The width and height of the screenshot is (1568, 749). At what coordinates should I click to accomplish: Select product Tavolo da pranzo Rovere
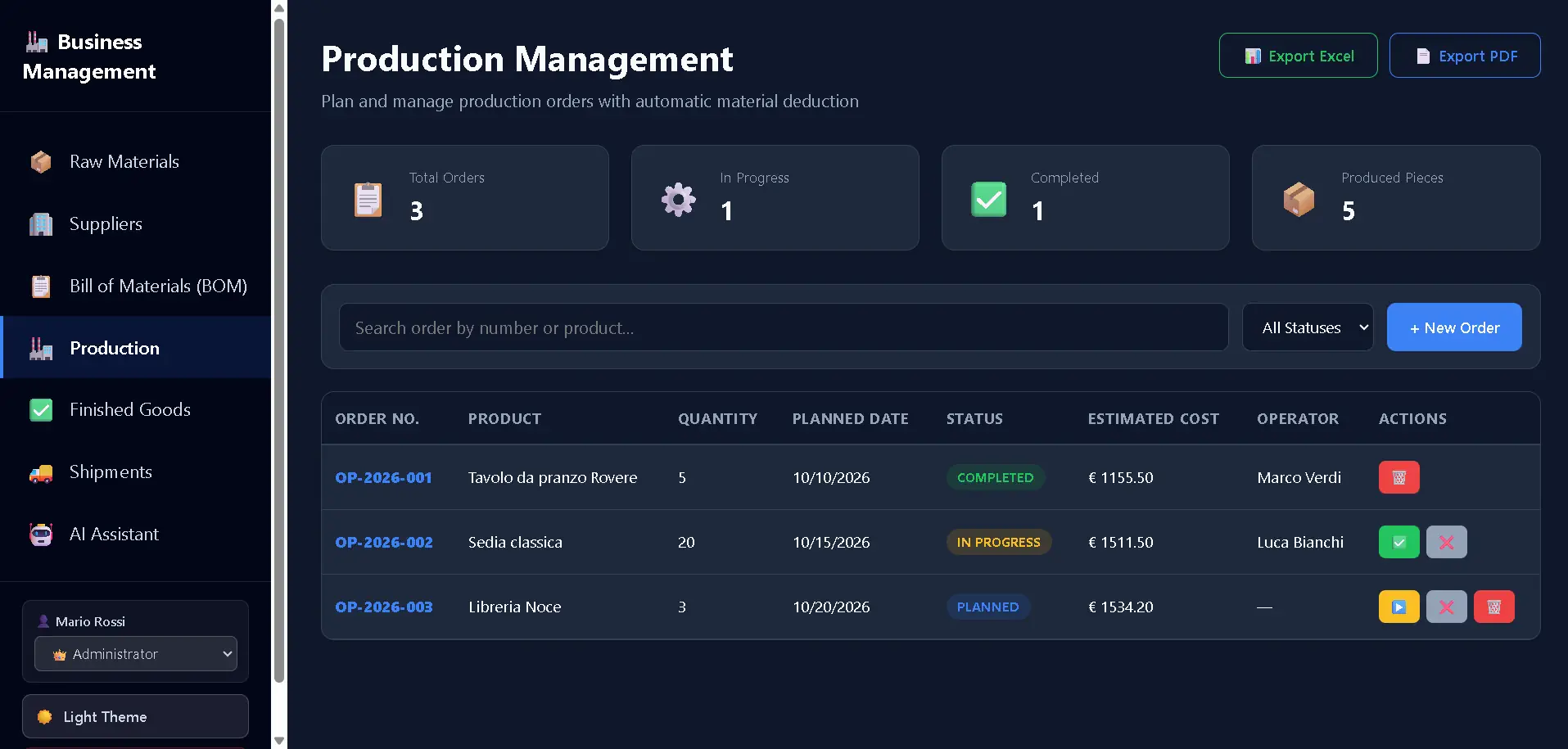tap(553, 478)
